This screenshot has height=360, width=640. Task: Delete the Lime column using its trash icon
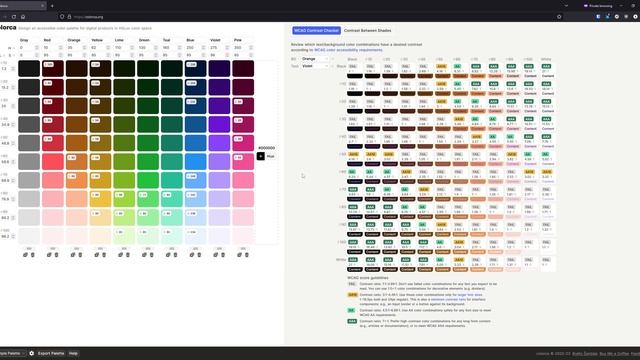pos(128,255)
